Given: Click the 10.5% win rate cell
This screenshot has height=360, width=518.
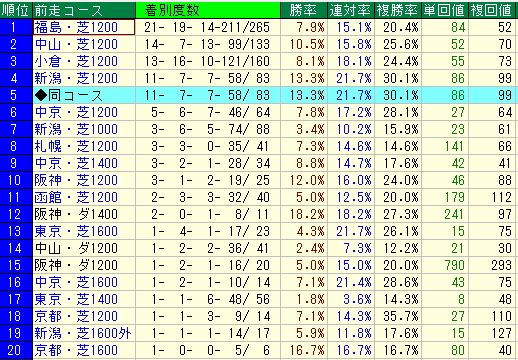Looking at the screenshot, I should [304, 44].
